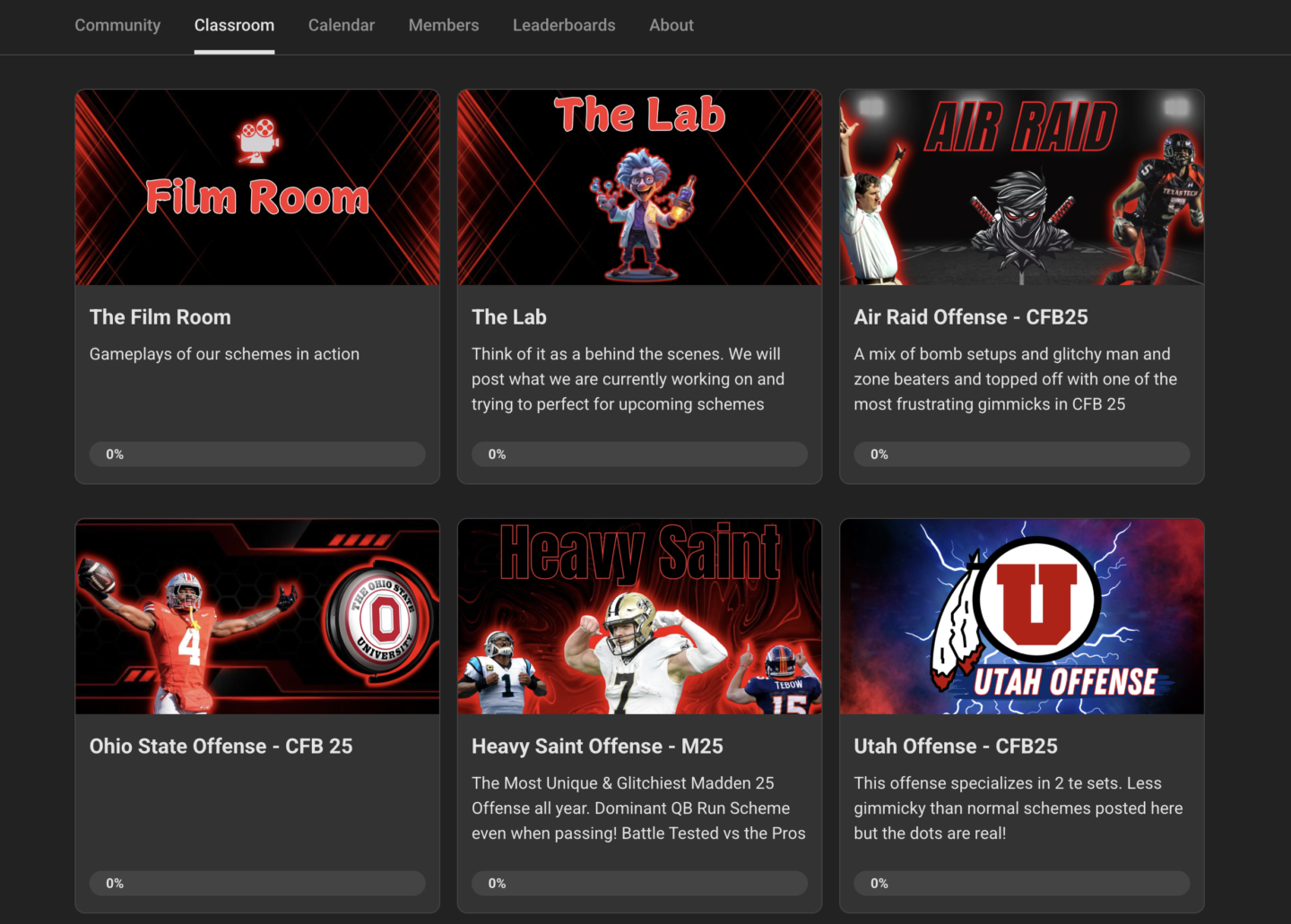View the Leaderboards tab
Screen dimensions: 1291x924
coord(564,25)
